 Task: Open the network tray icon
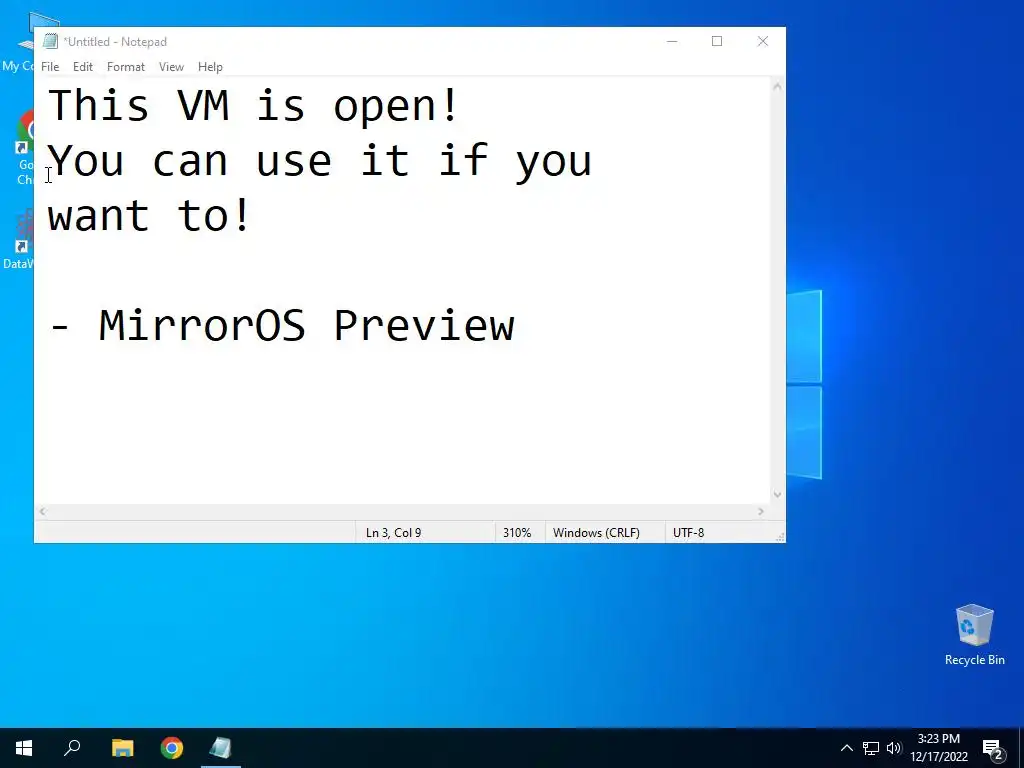click(871, 748)
